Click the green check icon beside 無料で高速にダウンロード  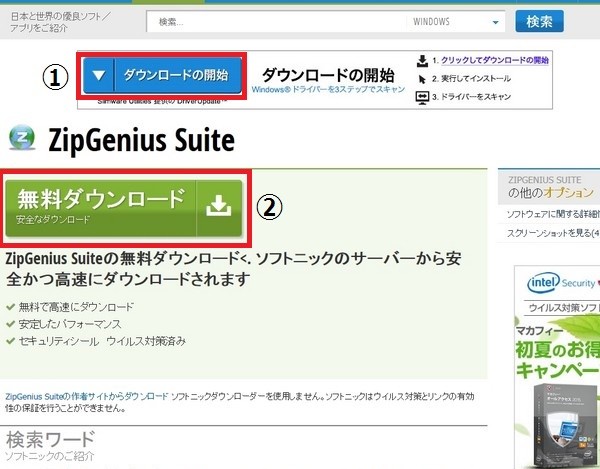pos(10,307)
